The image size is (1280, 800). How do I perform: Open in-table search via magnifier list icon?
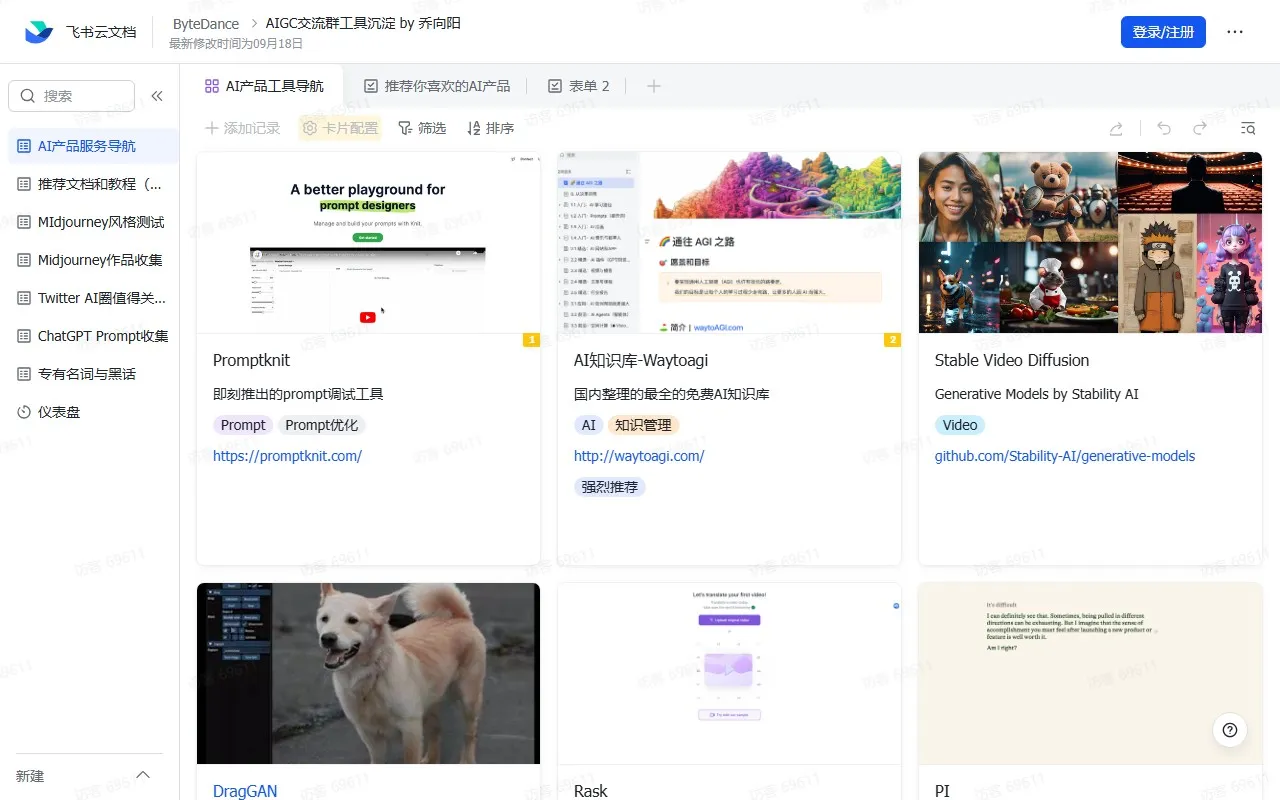click(1247, 129)
